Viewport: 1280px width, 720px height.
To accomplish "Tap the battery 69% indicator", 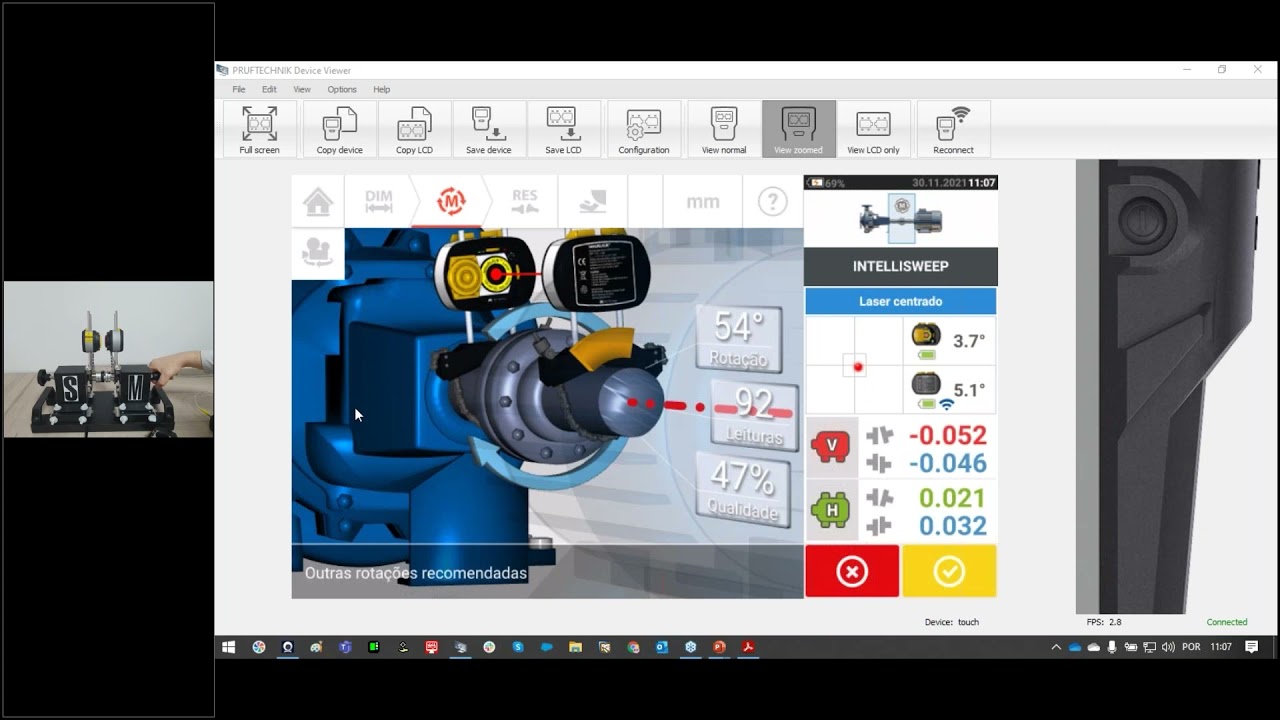I will pyautogui.click(x=828, y=183).
